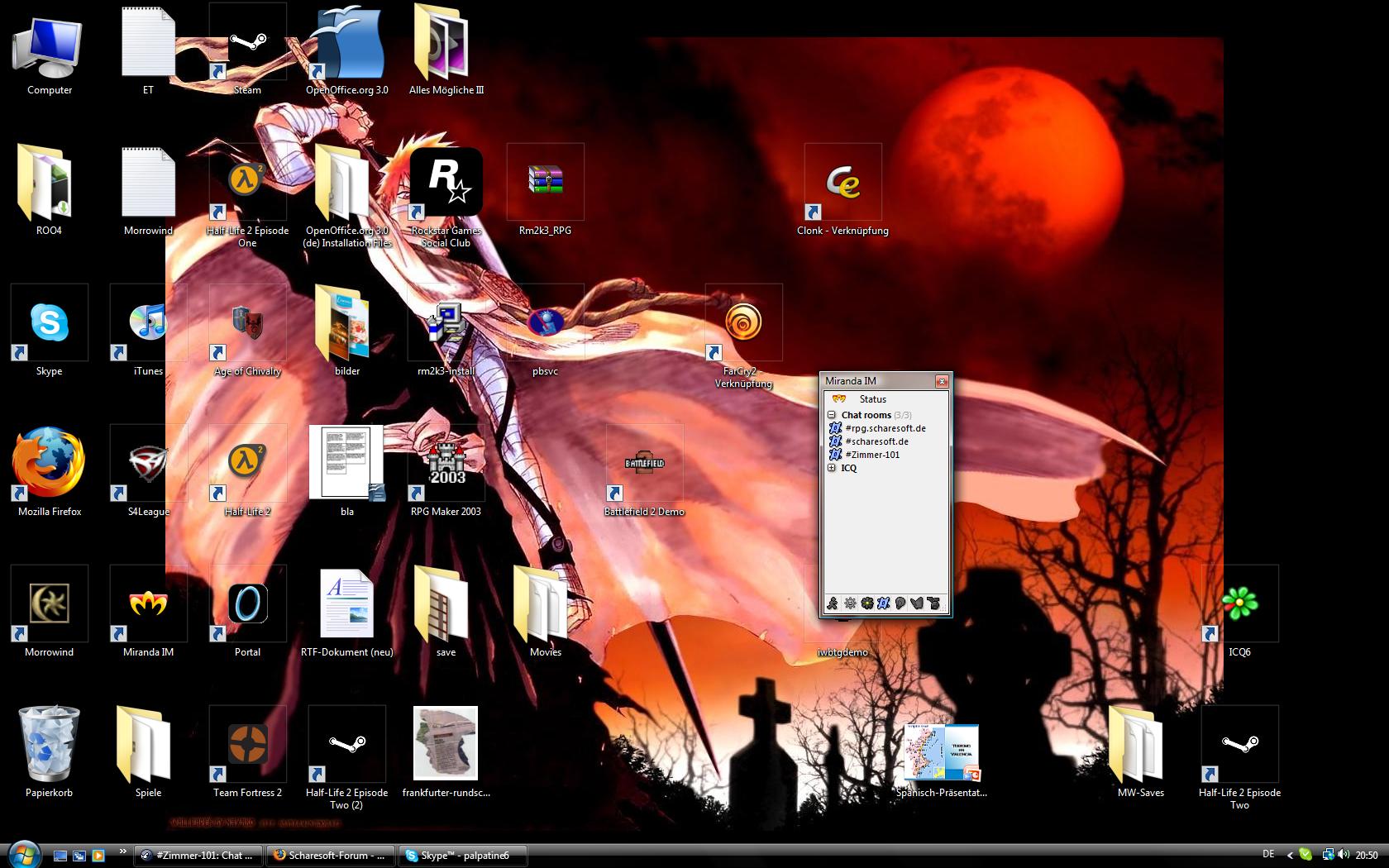Switch to the #Zimmer-101 chat taskbar button
Viewport: 1389px width, 868px height.
point(198,856)
